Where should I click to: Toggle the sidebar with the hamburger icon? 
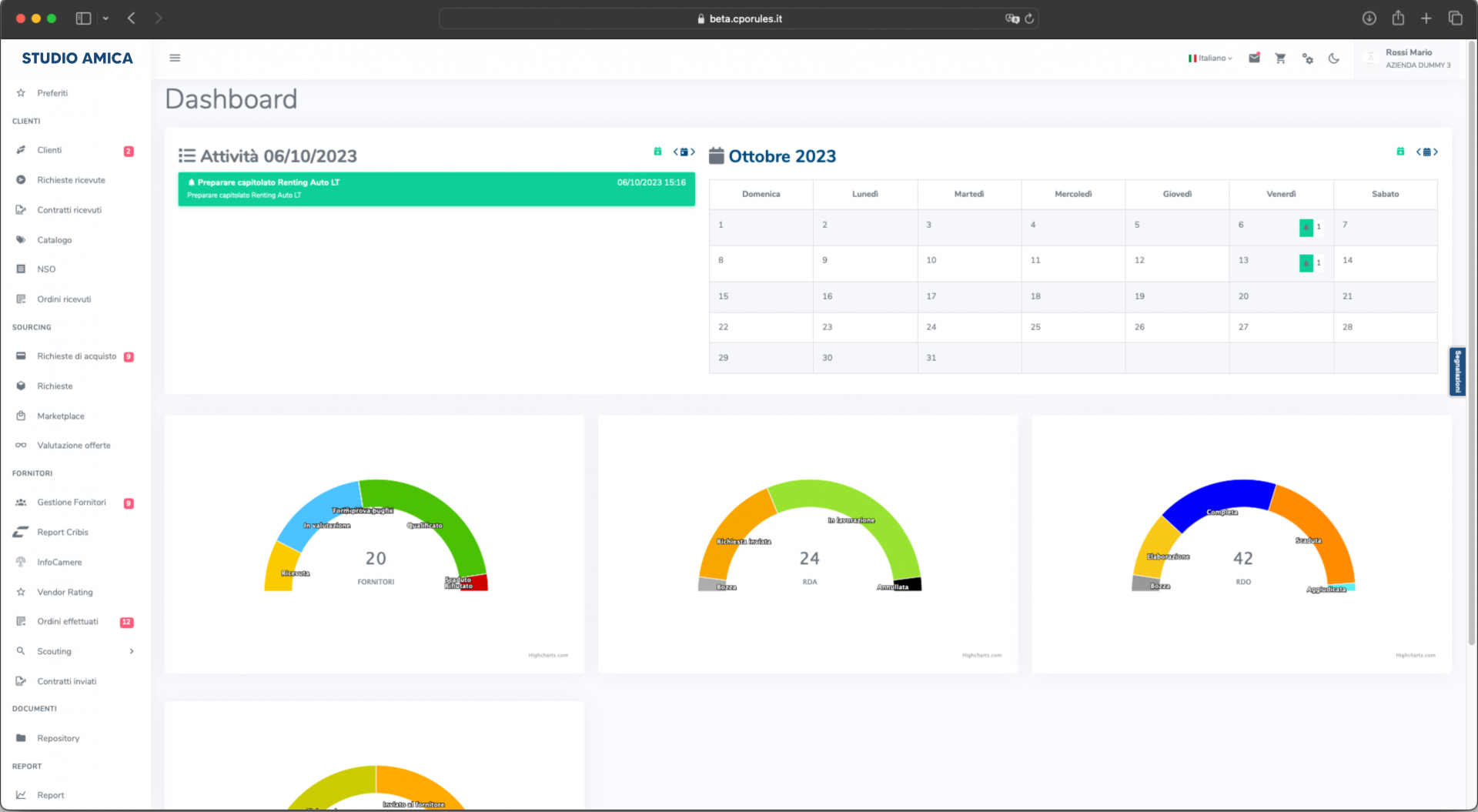[175, 58]
